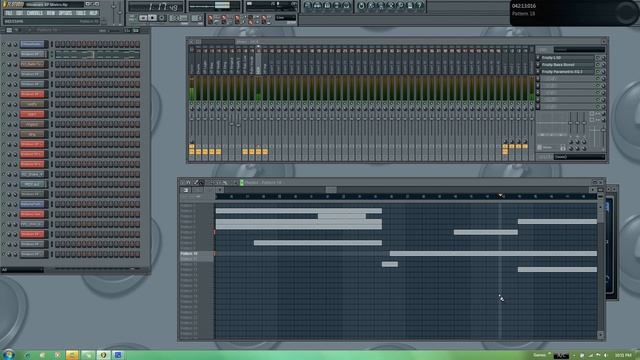Click the main pitch slider in top panel
The height and width of the screenshot is (360, 640).
120,12
